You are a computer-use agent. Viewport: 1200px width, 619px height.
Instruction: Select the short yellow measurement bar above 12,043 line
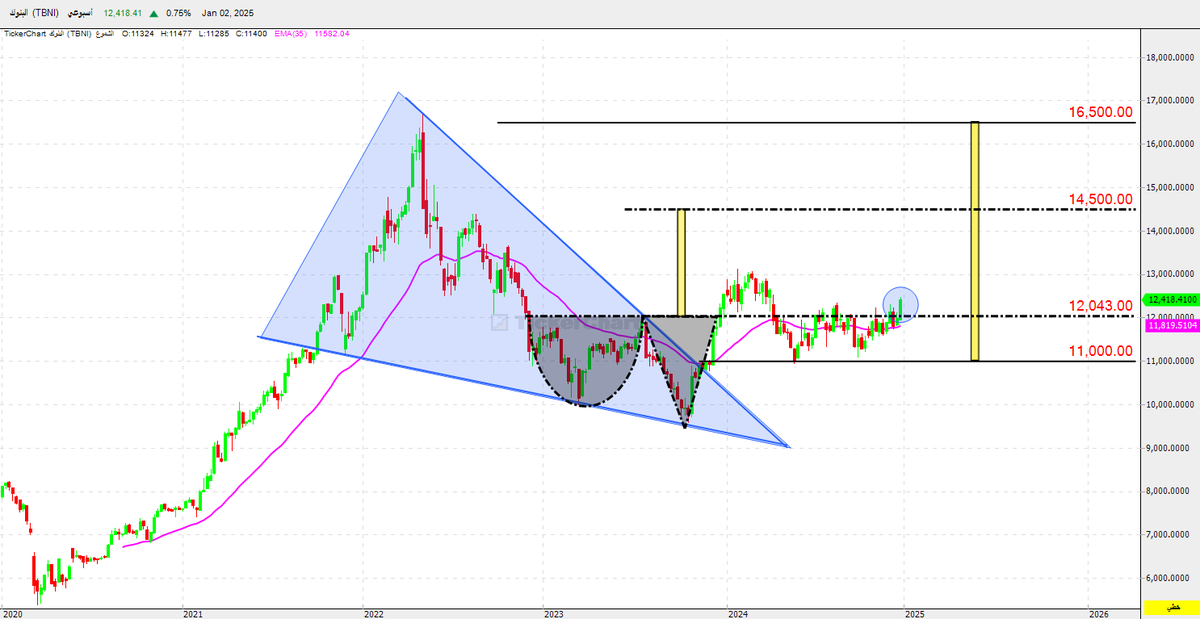click(x=681, y=262)
